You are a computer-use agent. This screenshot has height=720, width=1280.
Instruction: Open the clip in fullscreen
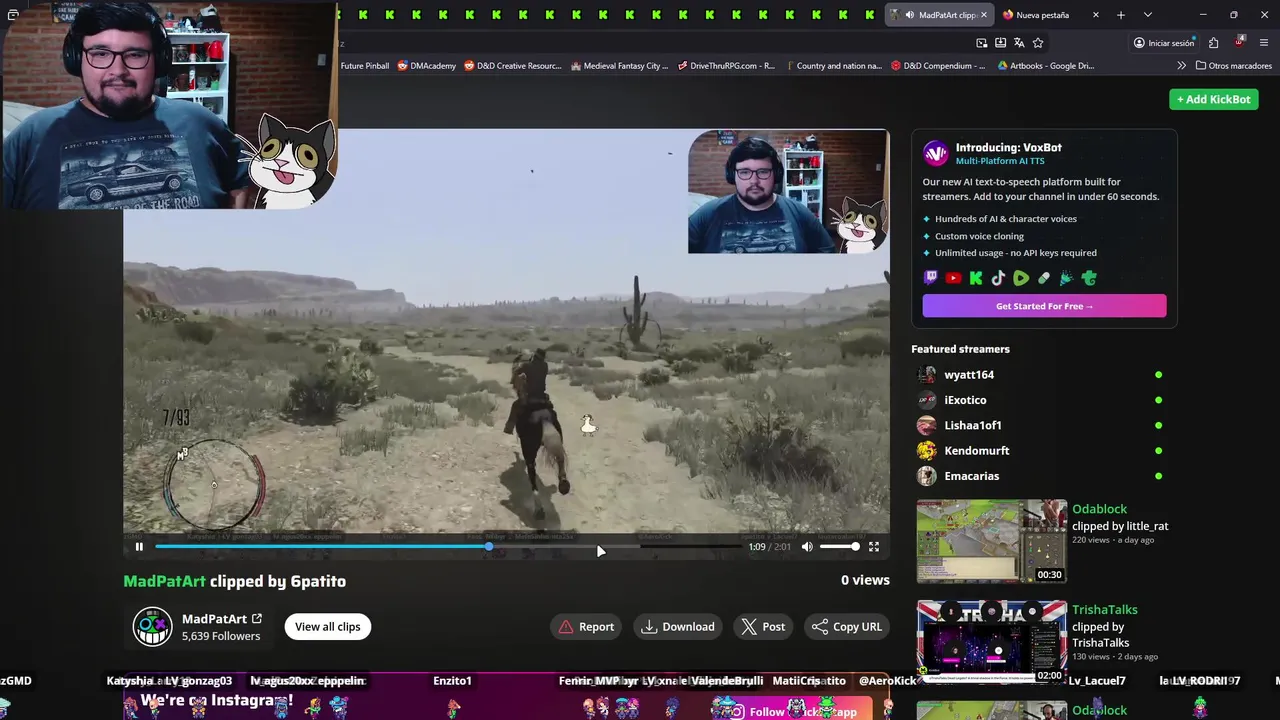click(x=874, y=547)
